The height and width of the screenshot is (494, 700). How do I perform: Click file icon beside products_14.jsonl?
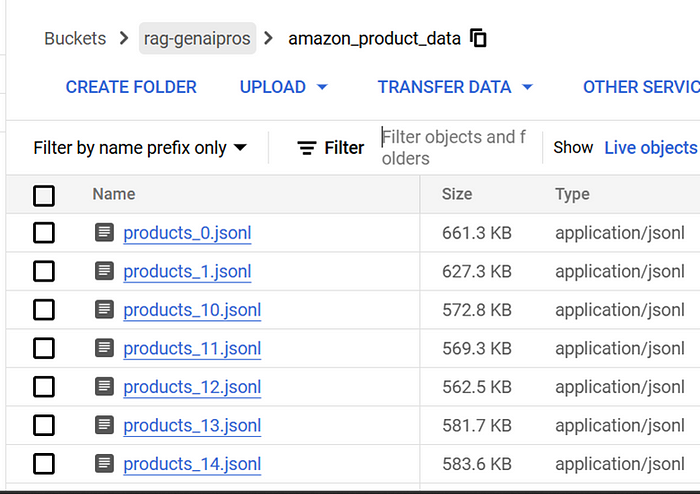click(104, 464)
